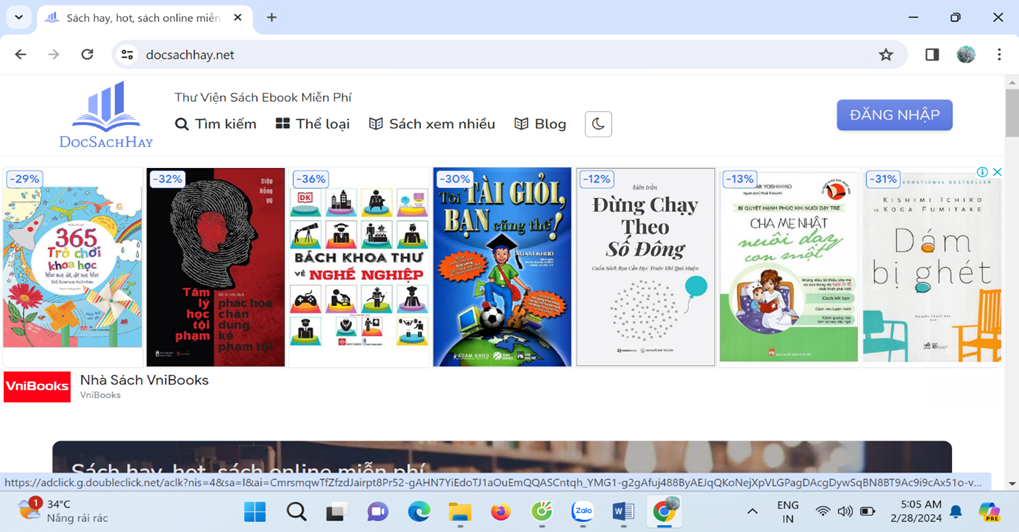Open Word from the taskbar
The height and width of the screenshot is (532, 1019).
pyautogui.click(x=623, y=512)
